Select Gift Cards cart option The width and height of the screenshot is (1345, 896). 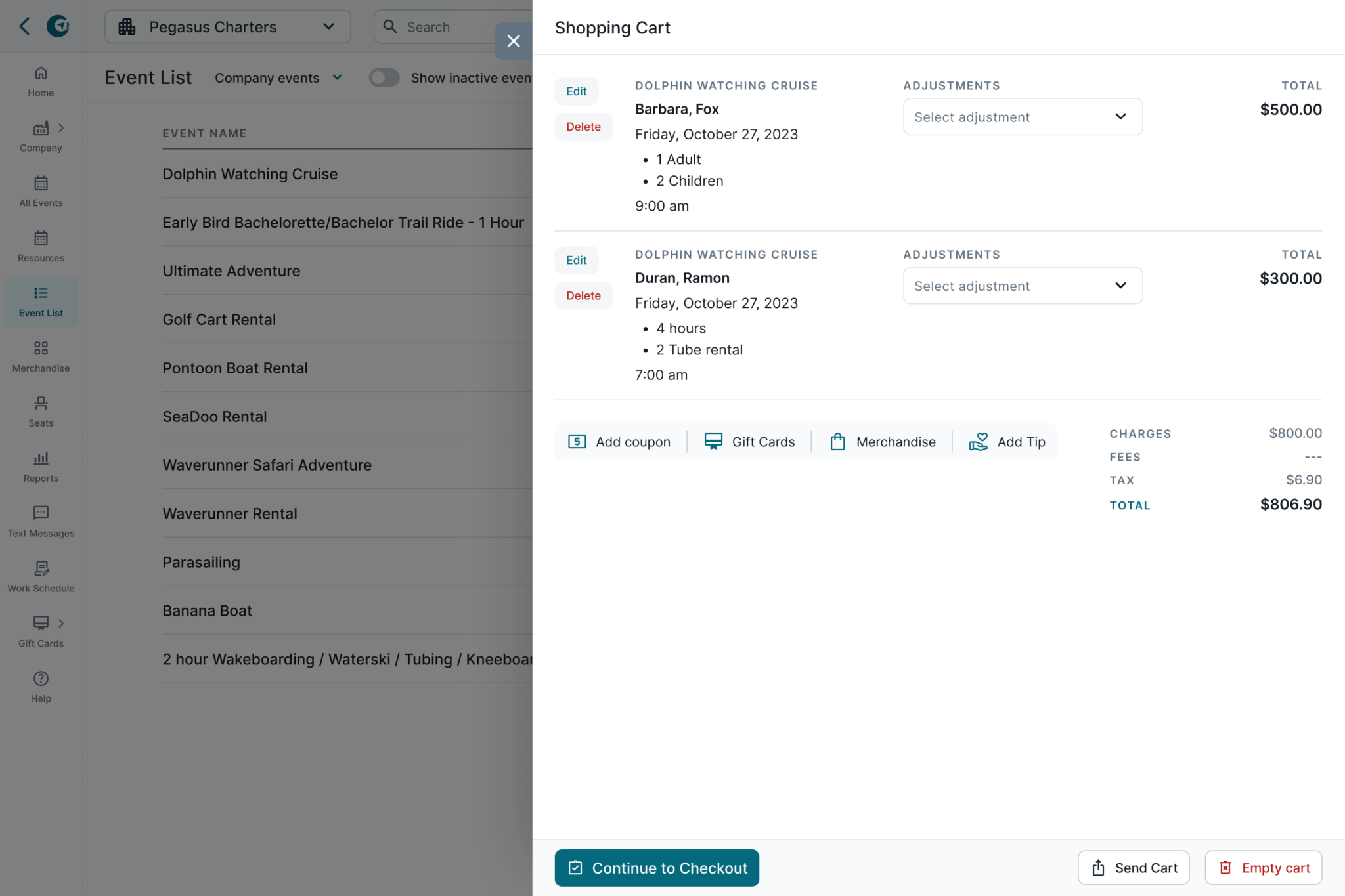(749, 442)
